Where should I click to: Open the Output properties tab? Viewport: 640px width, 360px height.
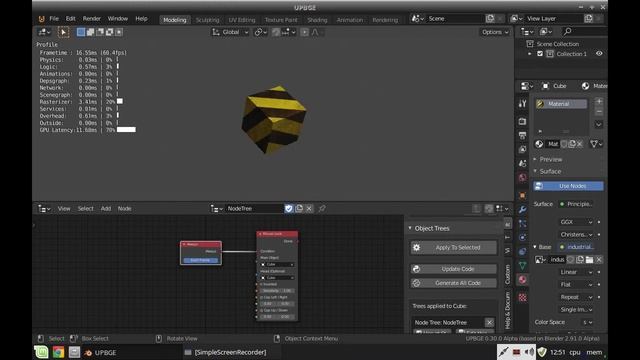(522, 135)
